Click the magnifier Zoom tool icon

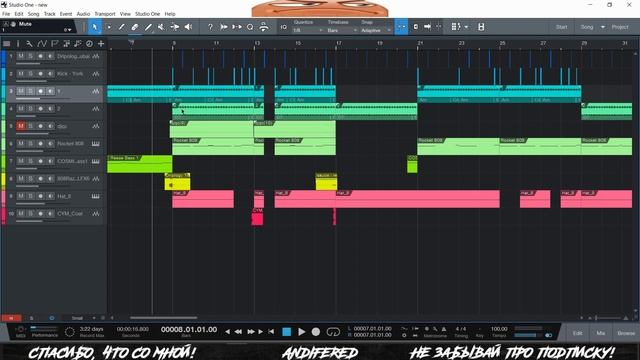pyautogui.click(x=250, y=27)
